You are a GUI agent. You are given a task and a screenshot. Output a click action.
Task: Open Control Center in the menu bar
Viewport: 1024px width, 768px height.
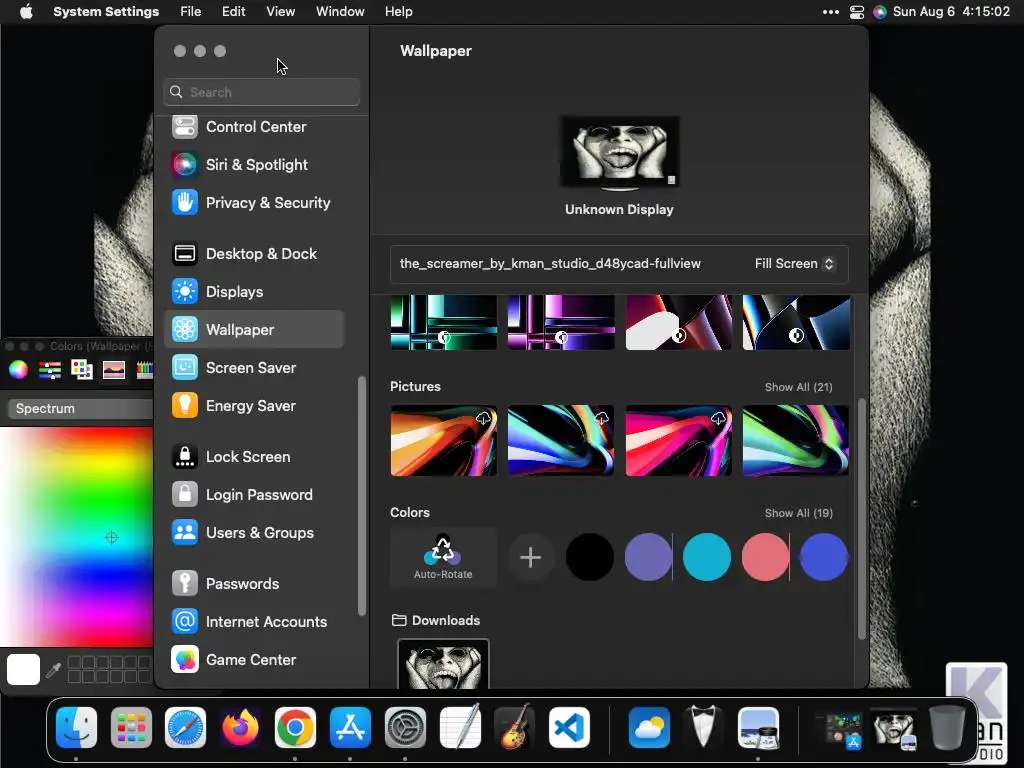[857, 12]
